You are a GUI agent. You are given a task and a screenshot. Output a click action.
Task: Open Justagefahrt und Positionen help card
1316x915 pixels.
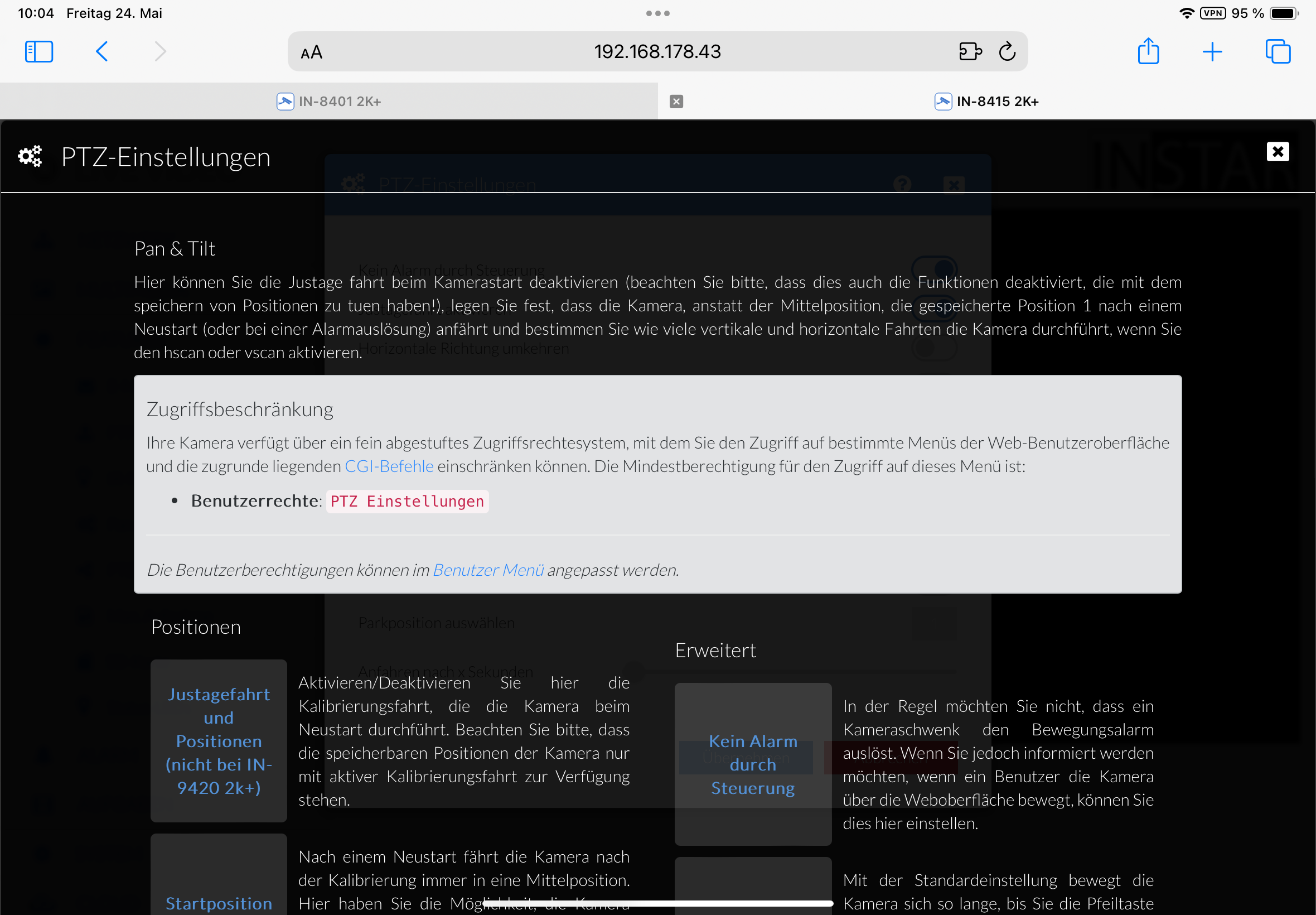218,741
